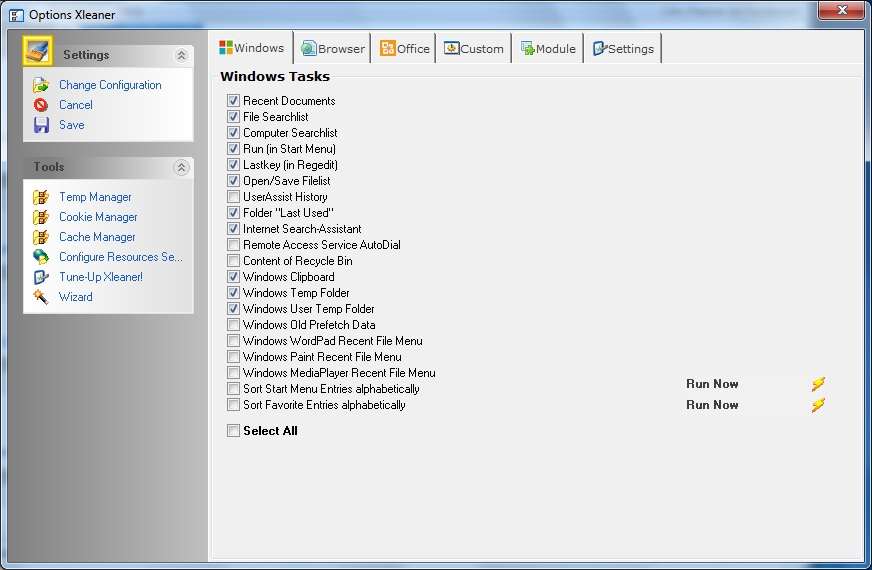Click the Cache Manager icon

pyautogui.click(x=41, y=237)
